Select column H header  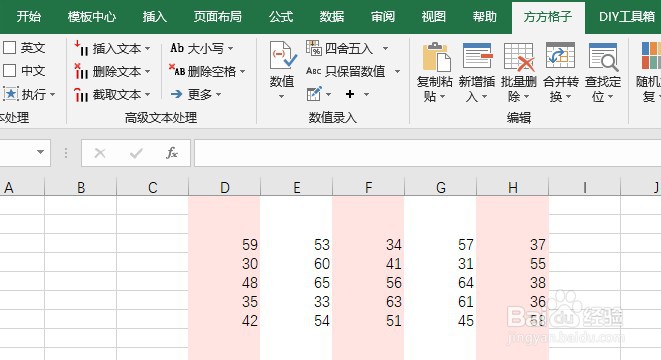click(513, 187)
